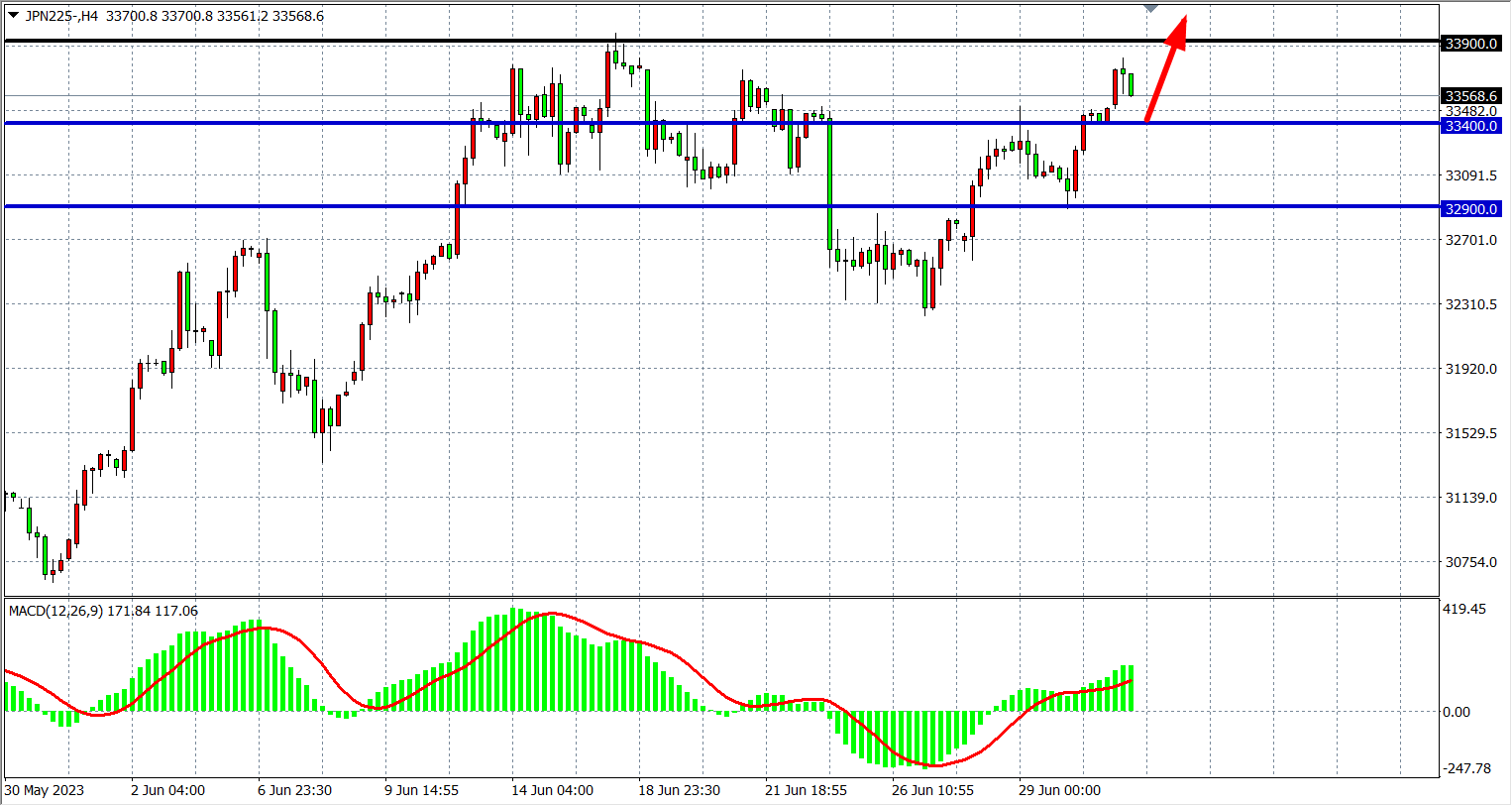The height and width of the screenshot is (806, 1512).
Task: Click the MACD -247.78 scale value
Action: coord(1466,768)
